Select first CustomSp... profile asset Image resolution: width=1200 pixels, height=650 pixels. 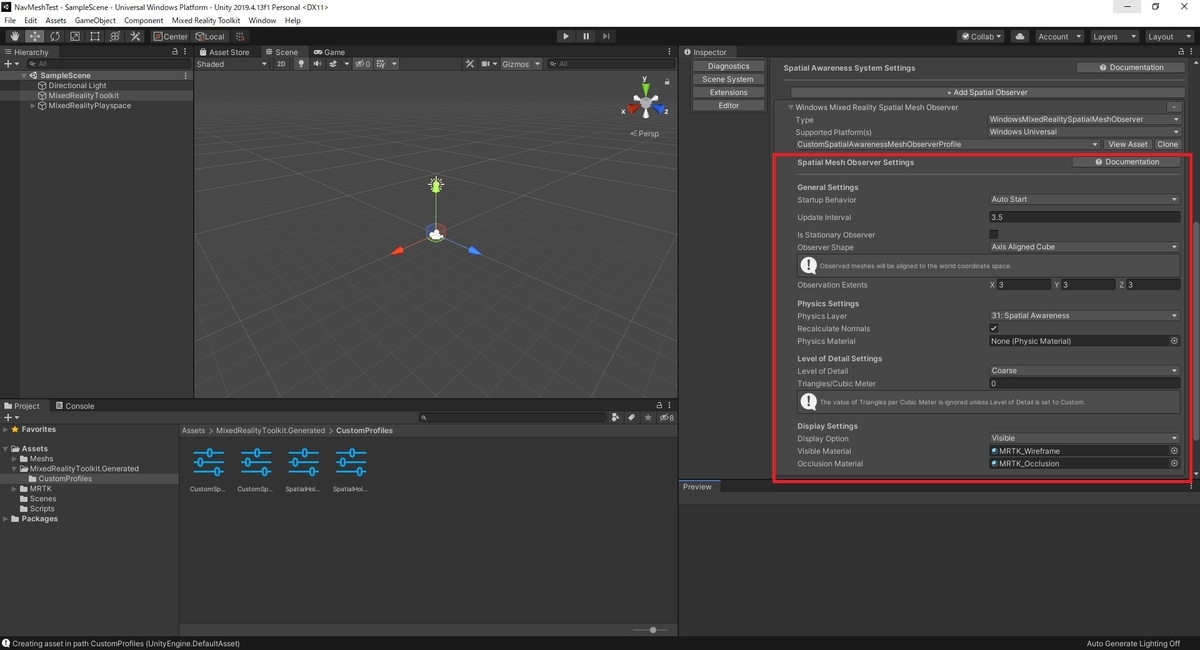pyautogui.click(x=208, y=470)
